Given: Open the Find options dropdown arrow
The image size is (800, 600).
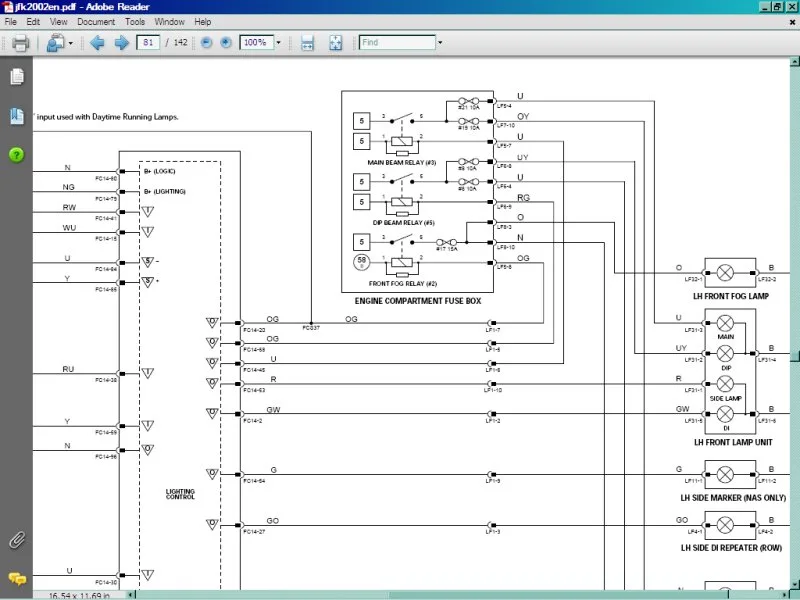Looking at the screenshot, I should 440,43.
